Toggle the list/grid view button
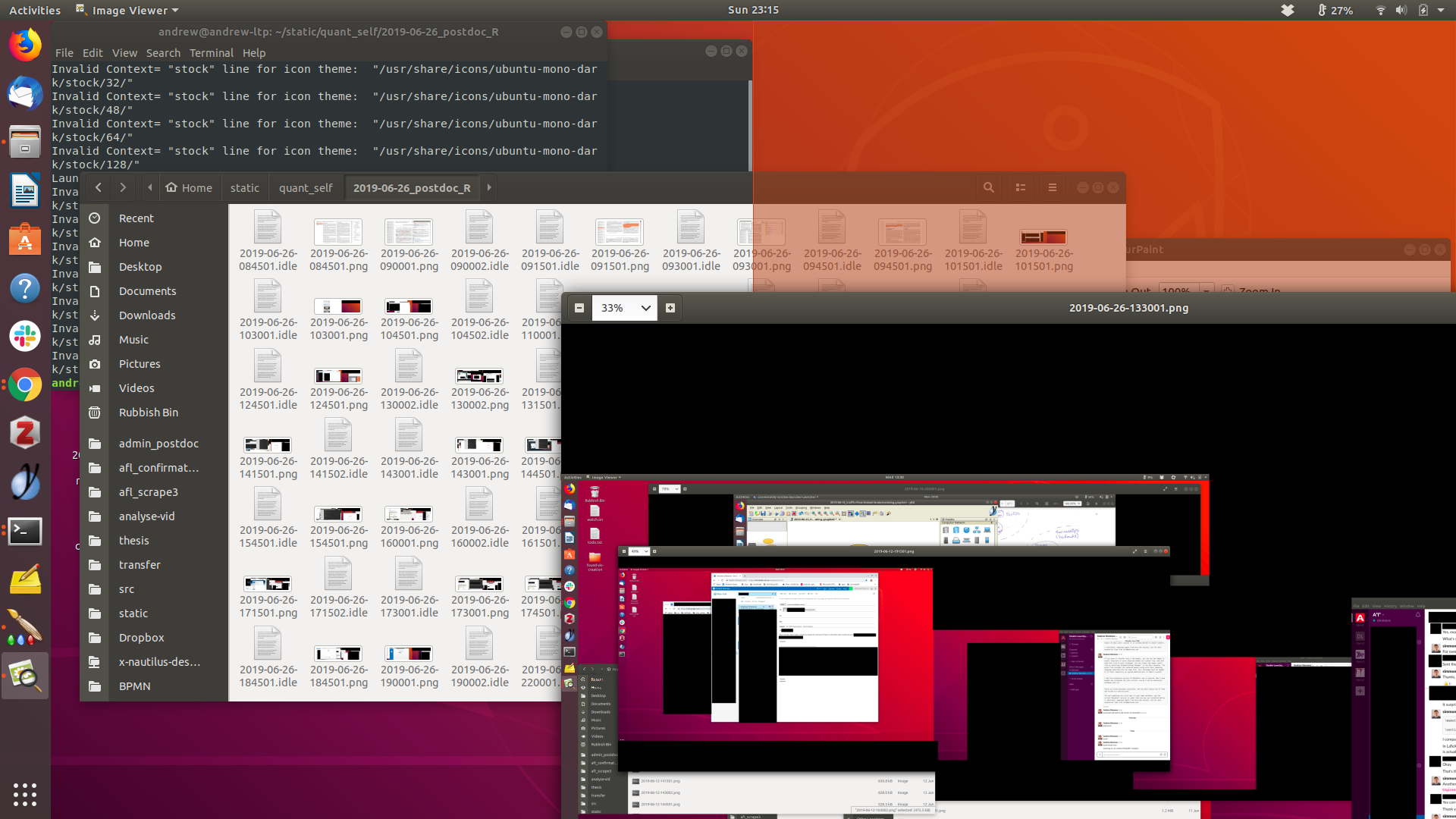The width and height of the screenshot is (1456, 819). click(1021, 187)
